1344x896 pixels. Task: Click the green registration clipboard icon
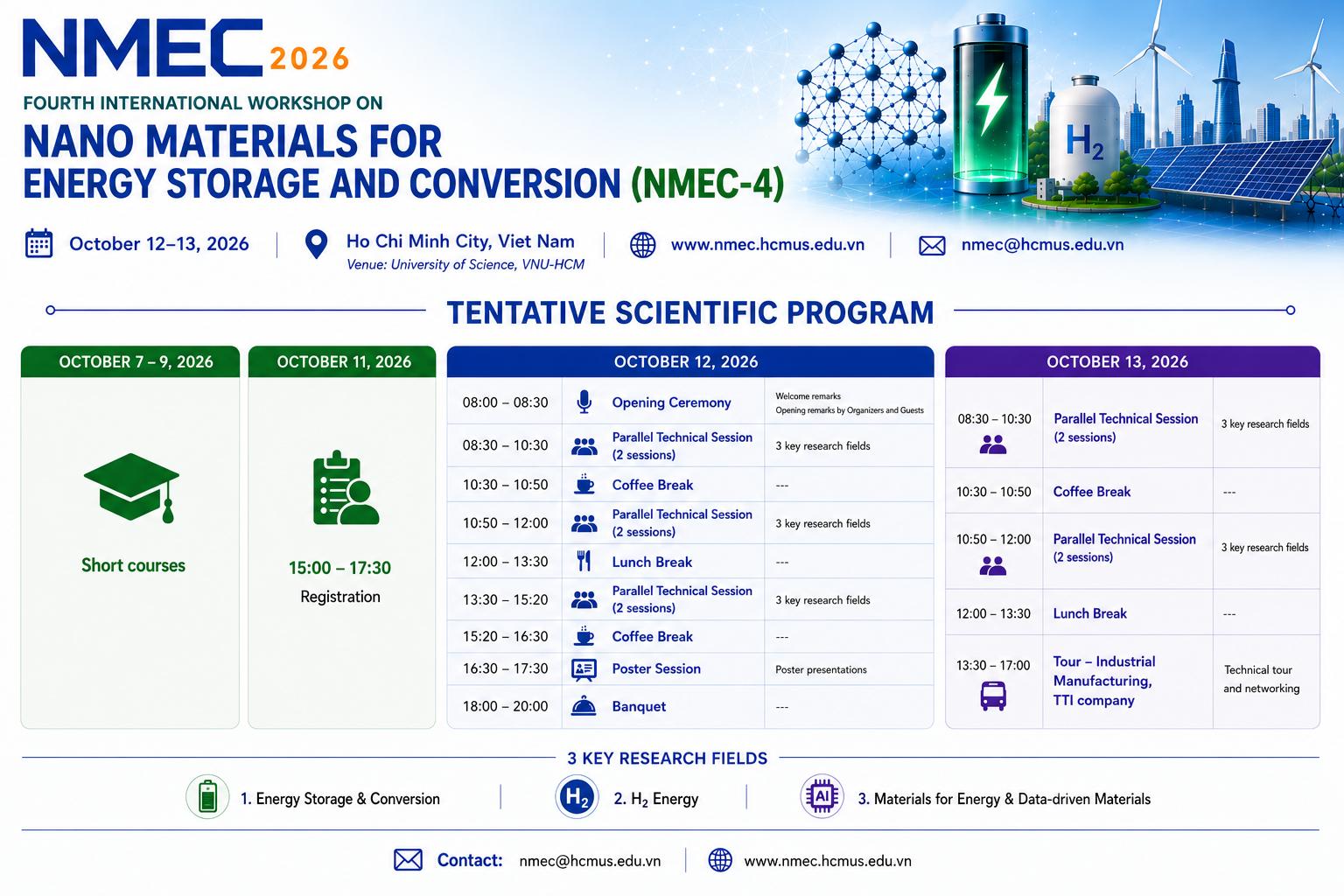[345, 488]
